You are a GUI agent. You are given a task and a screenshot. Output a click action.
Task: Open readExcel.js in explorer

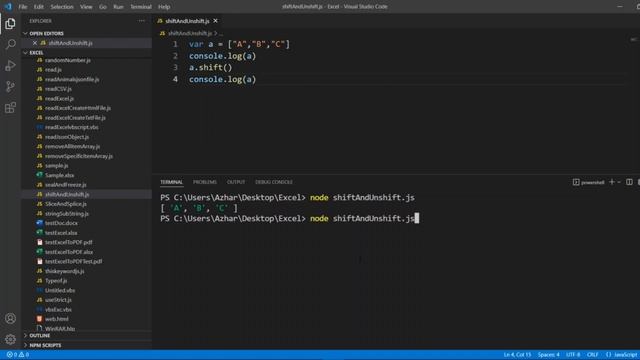coord(59,98)
